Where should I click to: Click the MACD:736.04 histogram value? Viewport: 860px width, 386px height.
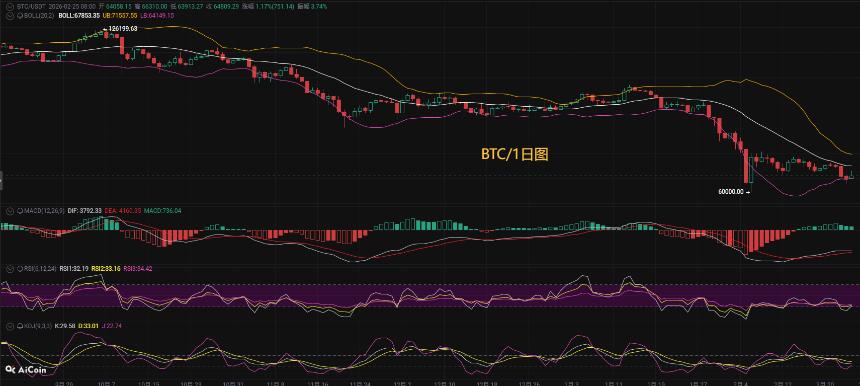162,211
